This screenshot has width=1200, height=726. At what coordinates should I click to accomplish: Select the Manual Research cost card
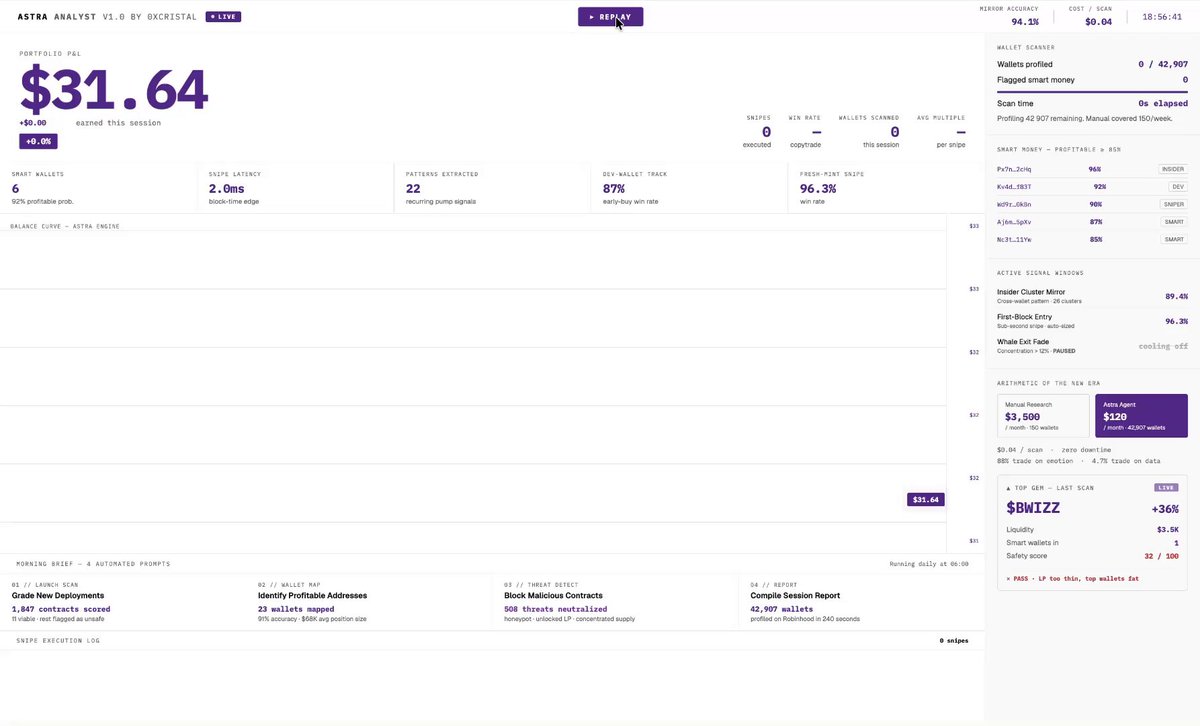click(x=1043, y=416)
